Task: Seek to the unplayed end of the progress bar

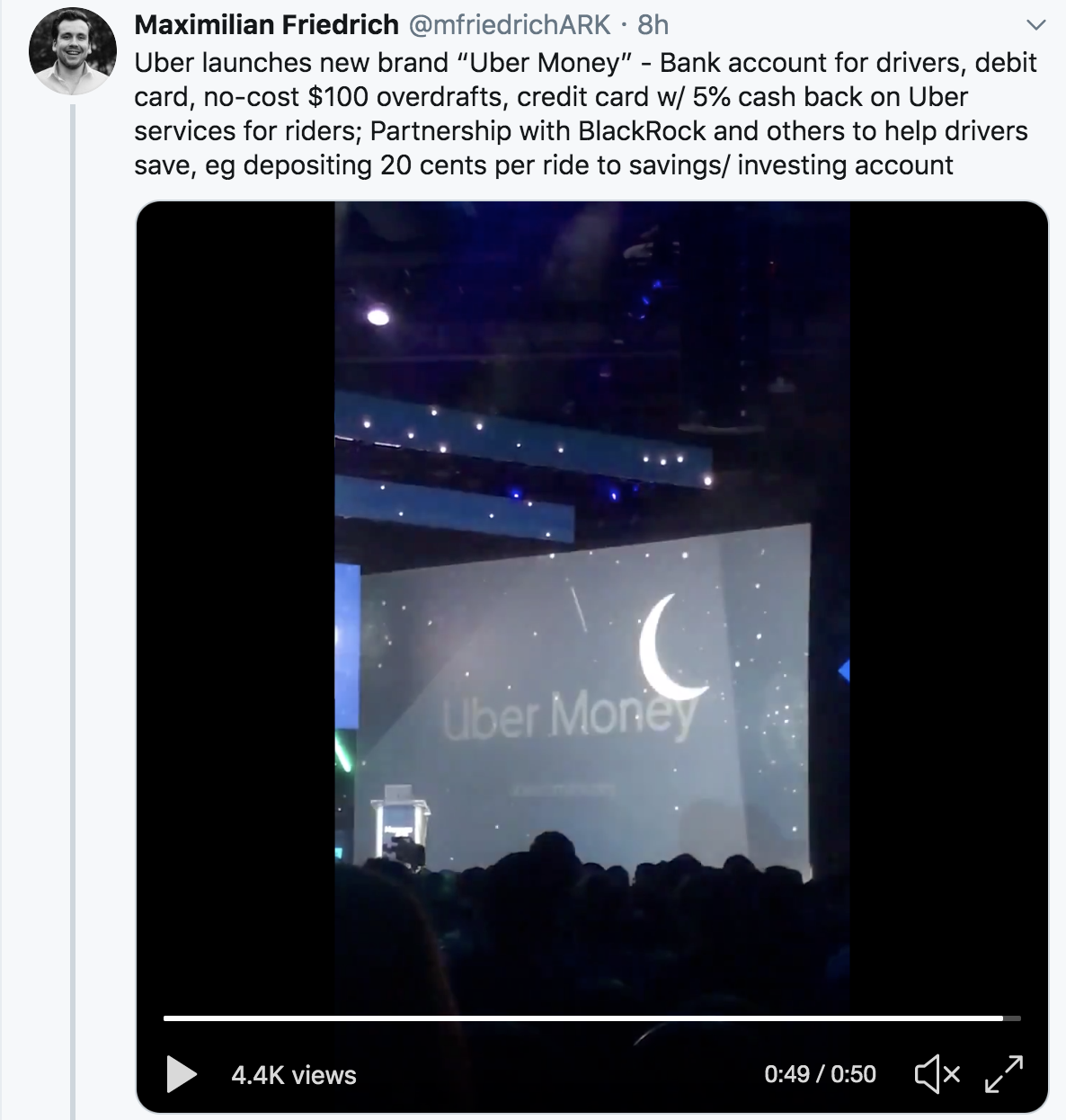Action: point(1013,1018)
